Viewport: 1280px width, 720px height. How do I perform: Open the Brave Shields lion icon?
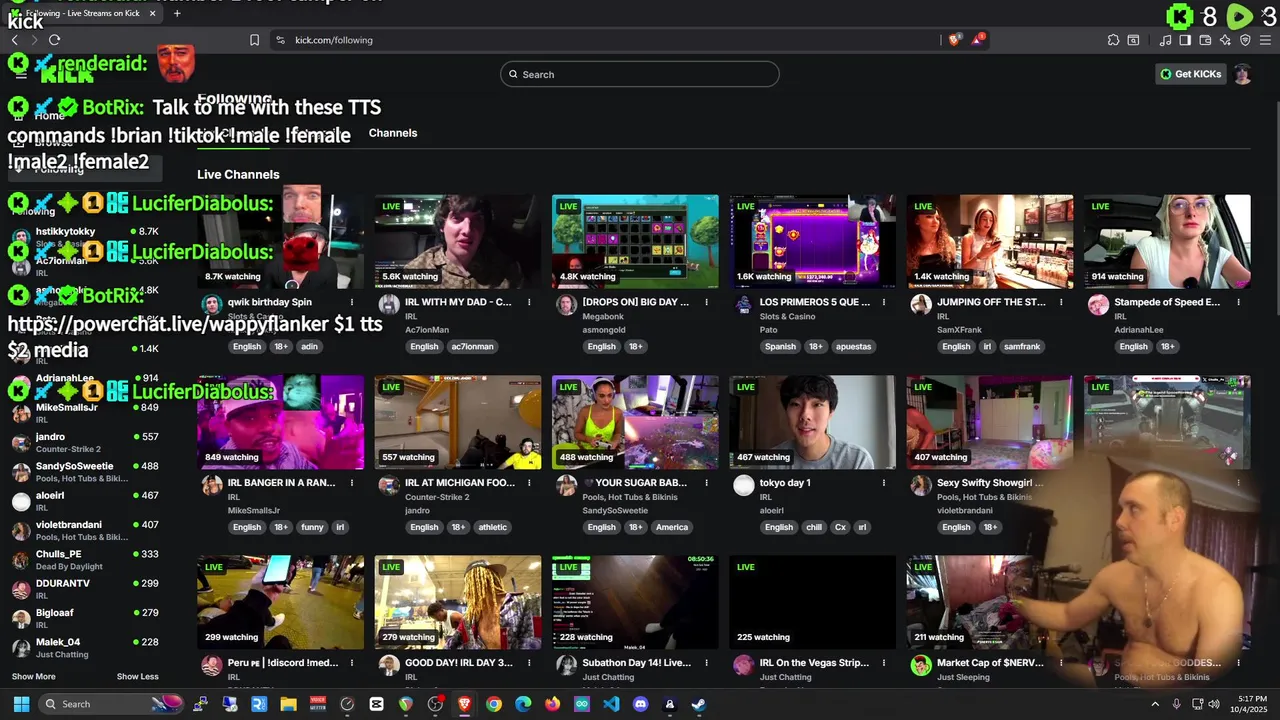955,40
